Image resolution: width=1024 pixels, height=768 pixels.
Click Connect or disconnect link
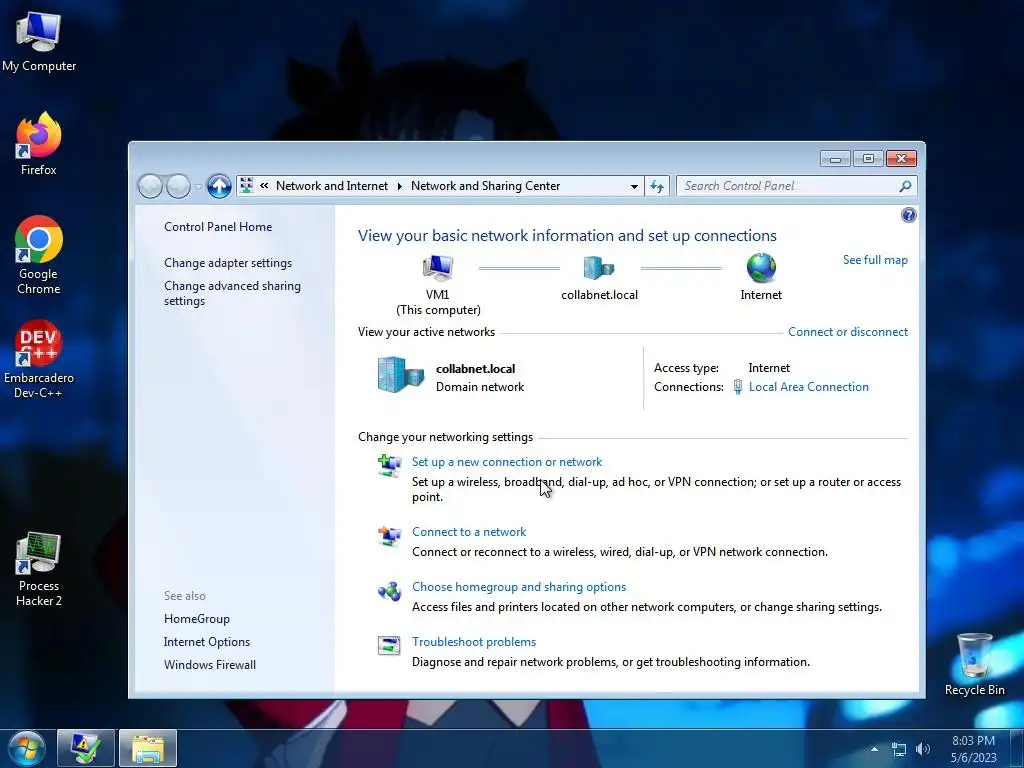848,332
